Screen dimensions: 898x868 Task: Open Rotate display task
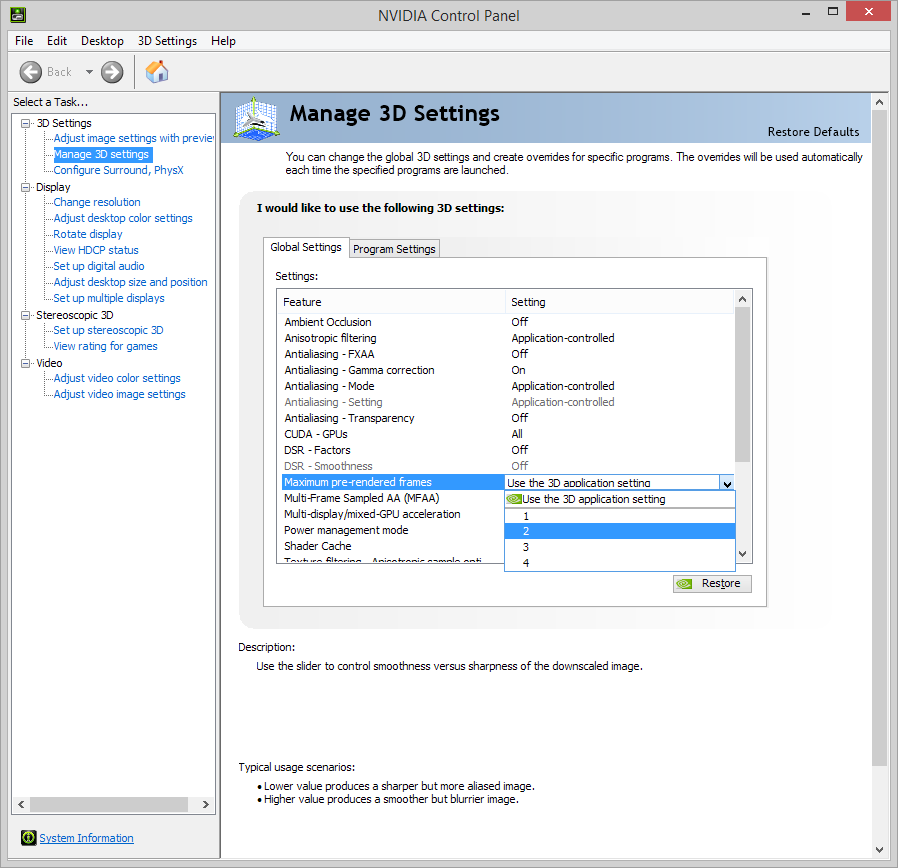(x=88, y=234)
